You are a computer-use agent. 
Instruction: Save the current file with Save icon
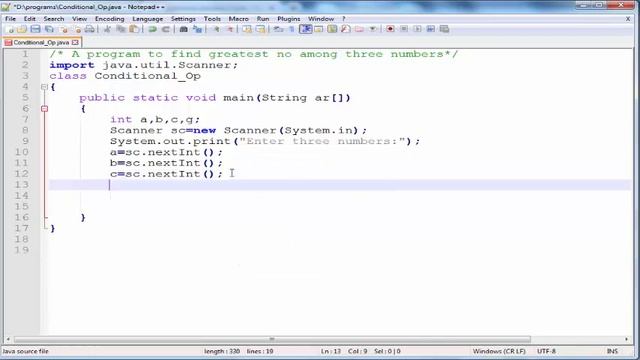coord(36,29)
